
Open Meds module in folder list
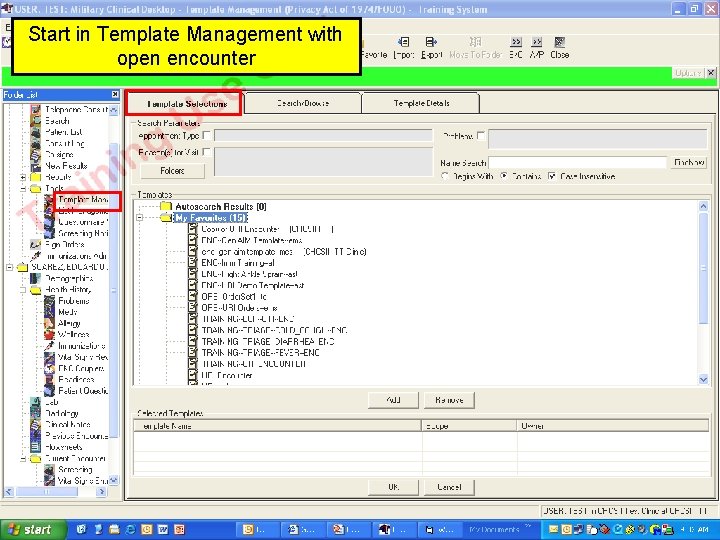68,312
